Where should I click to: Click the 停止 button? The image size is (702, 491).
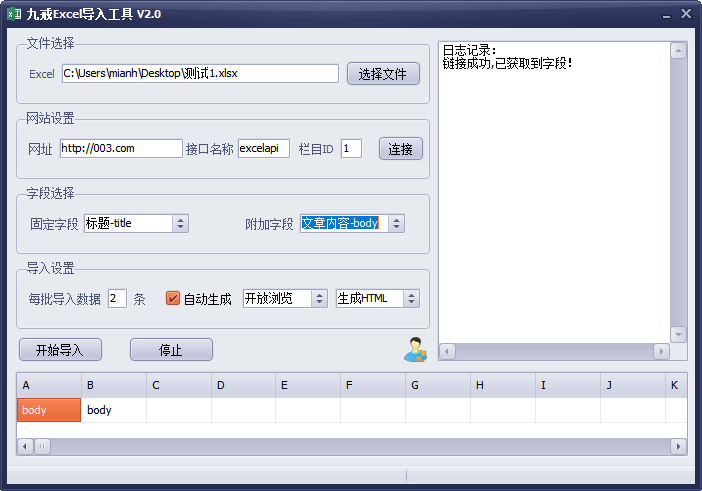tap(171, 350)
